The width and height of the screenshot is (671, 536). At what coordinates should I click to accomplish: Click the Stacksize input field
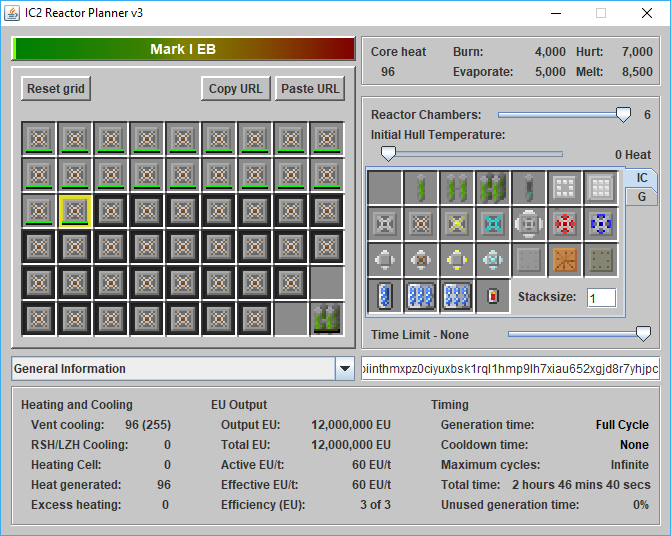(601, 298)
